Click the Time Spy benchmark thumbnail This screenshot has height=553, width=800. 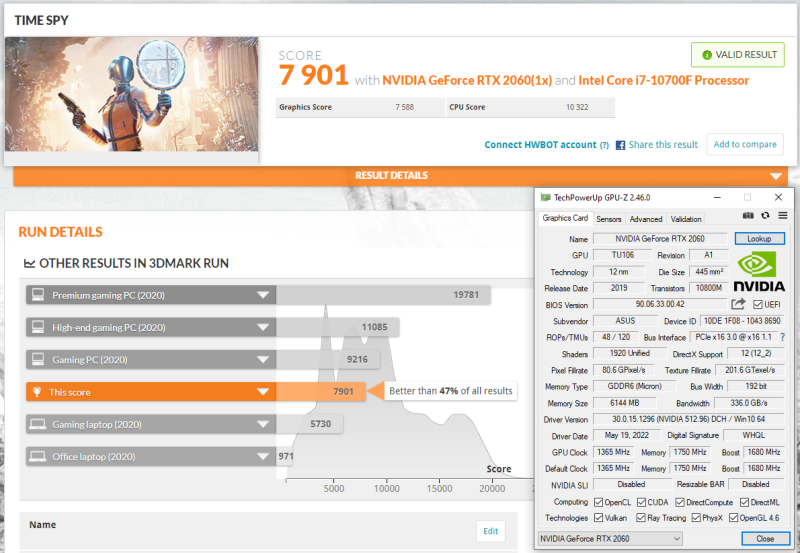[132, 94]
